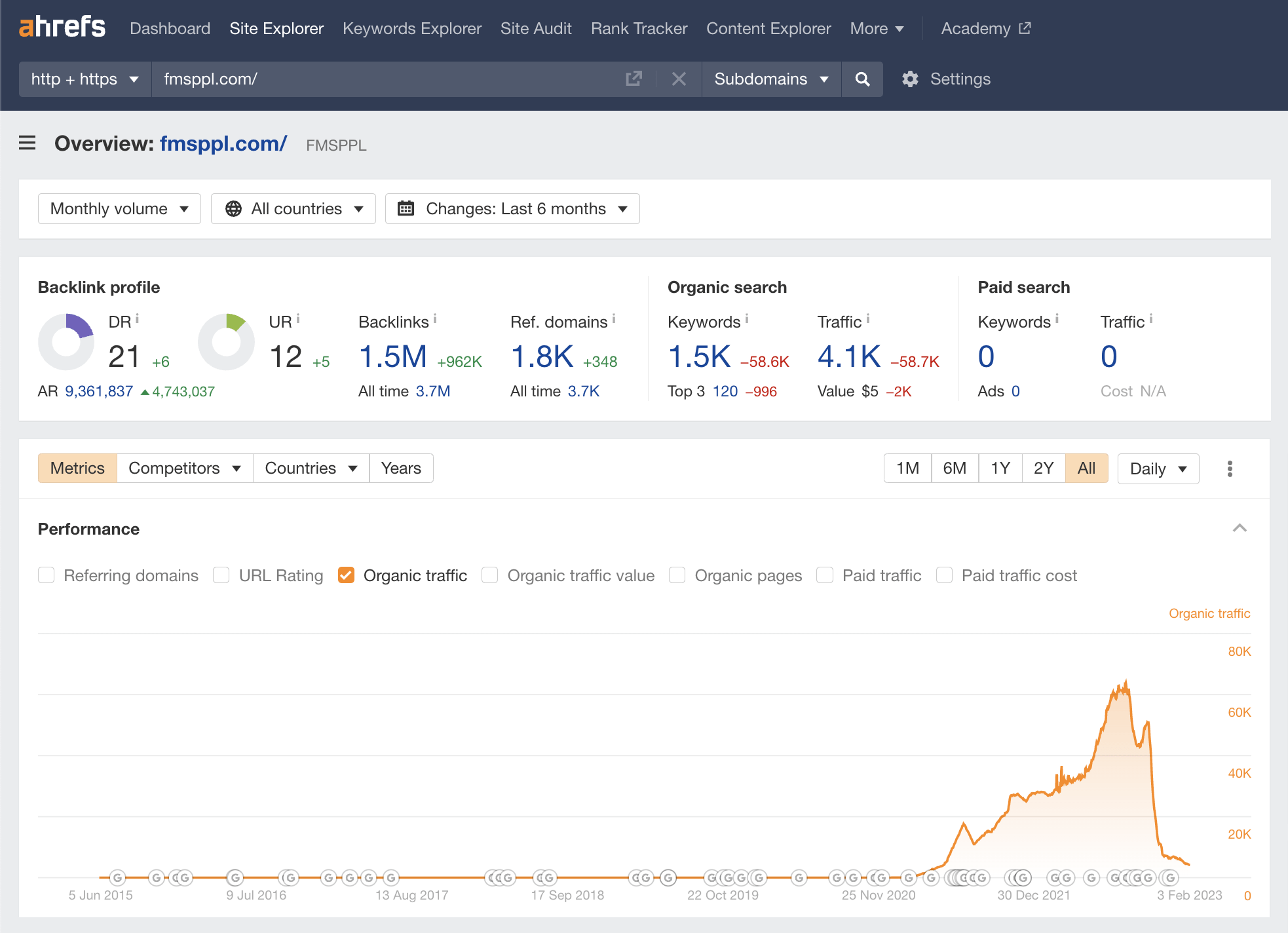Collapse the Performance section chevron

pyautogui.click(x=1240, y=528)
